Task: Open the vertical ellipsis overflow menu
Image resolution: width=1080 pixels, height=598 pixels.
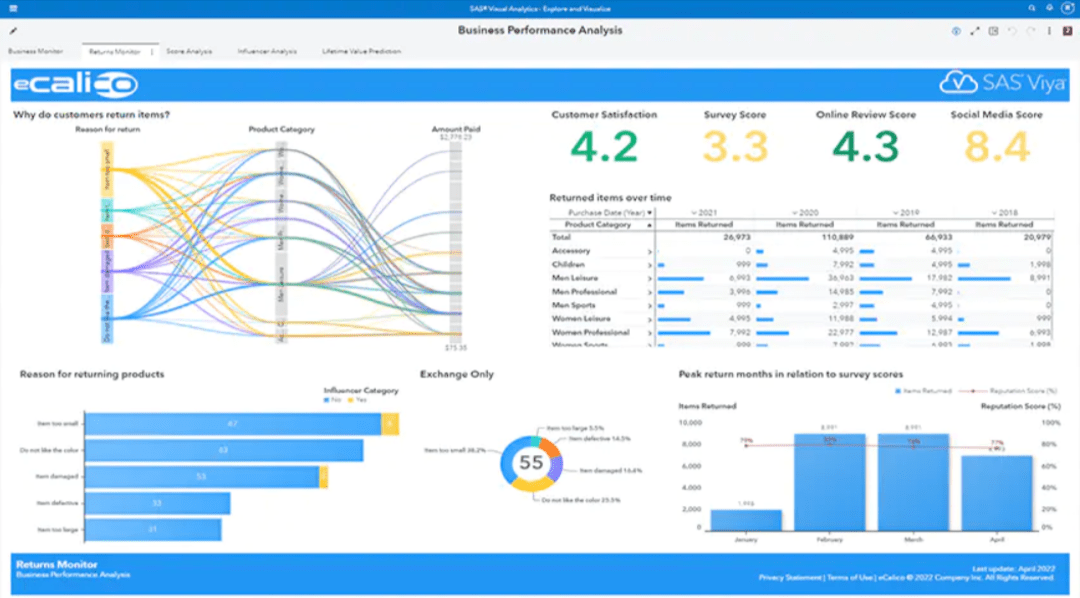Action: (1050, 31)
